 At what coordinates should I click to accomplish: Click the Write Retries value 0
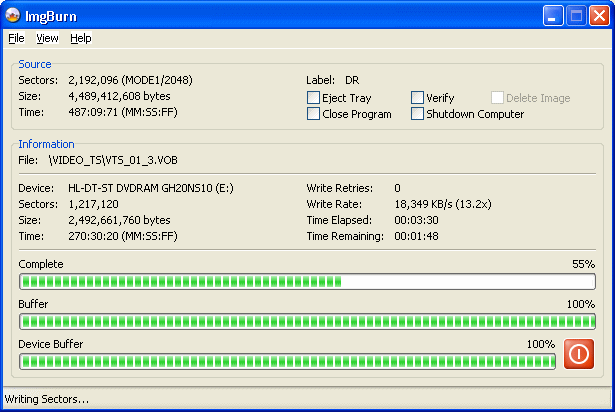point(397,188)
